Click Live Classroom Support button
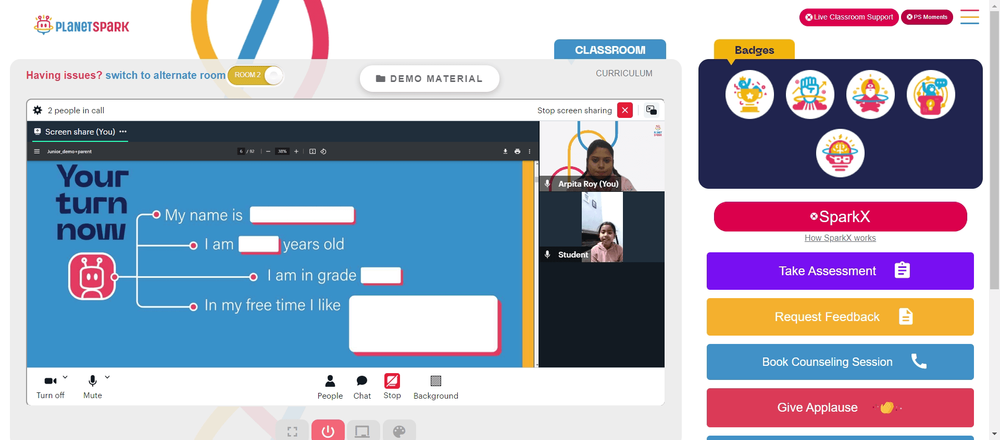Viewport: 1000px width, 440px height. click(849, 17)
